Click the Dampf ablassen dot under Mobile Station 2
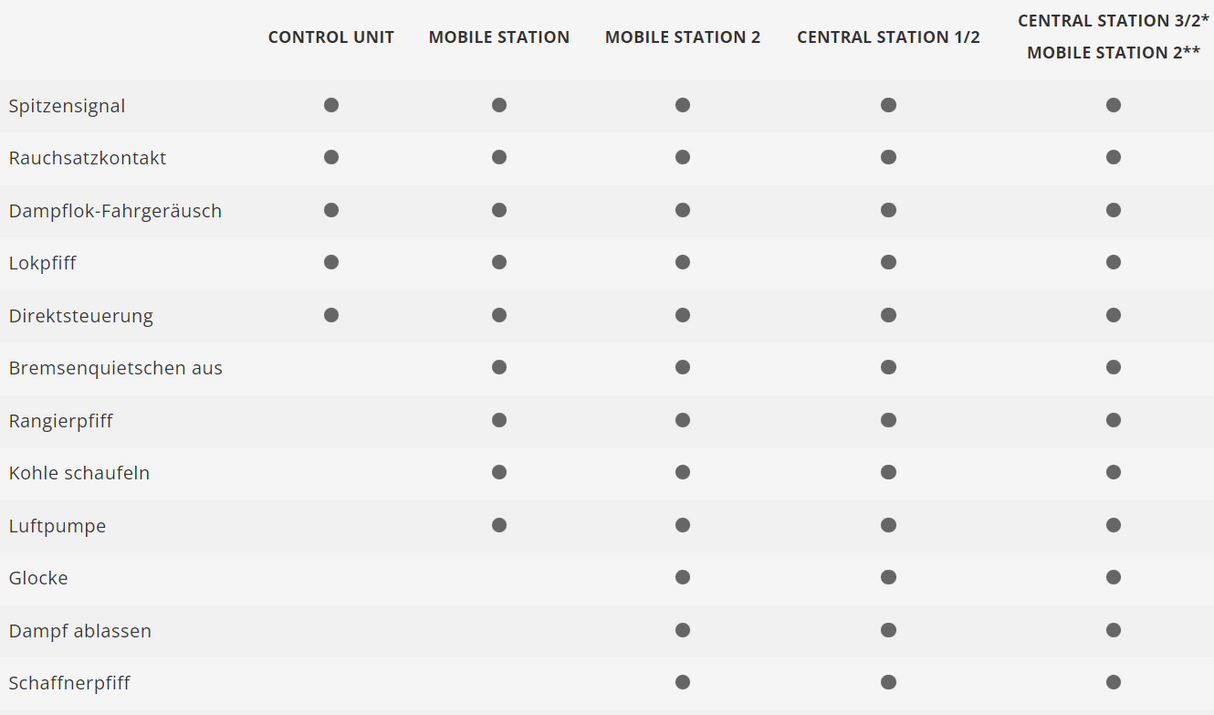The width and height of the screenshot is (1214, 715). 682,630
